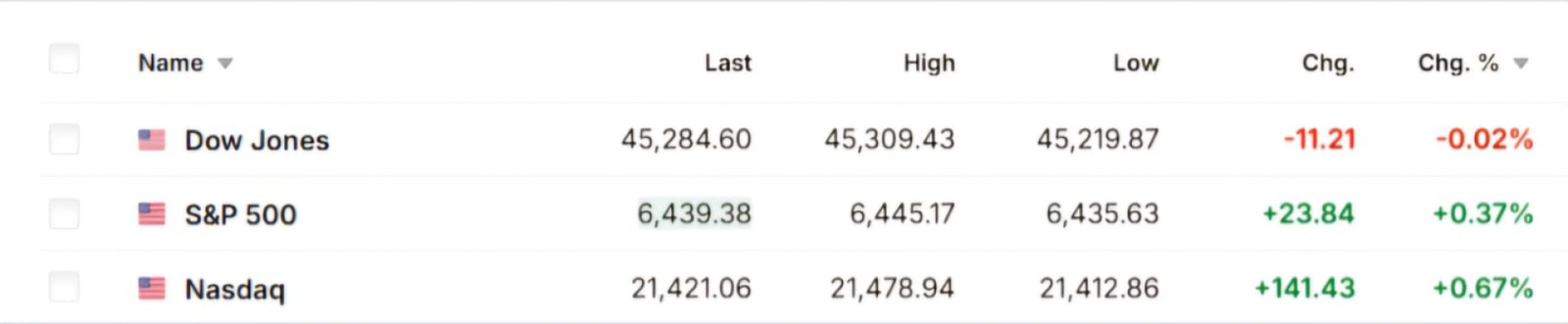Click the US flag icon beside Dow Jones

click(152, 140)
